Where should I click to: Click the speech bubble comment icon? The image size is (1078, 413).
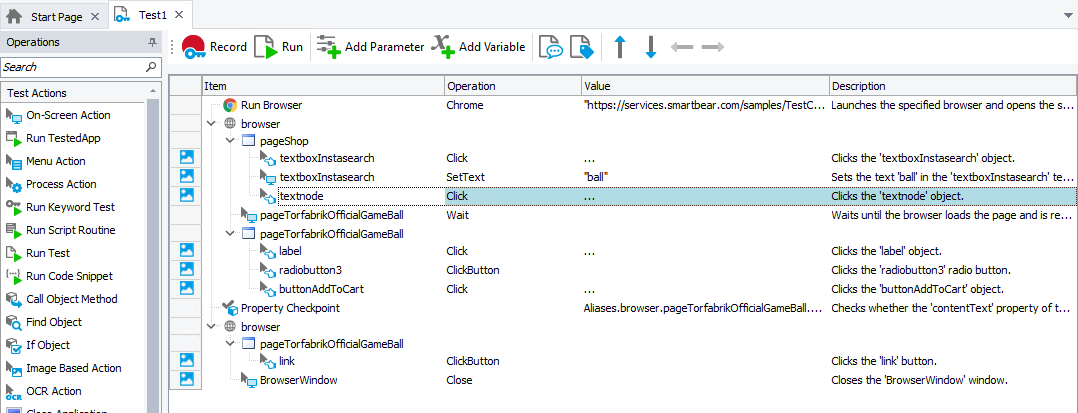click(550, 47)
